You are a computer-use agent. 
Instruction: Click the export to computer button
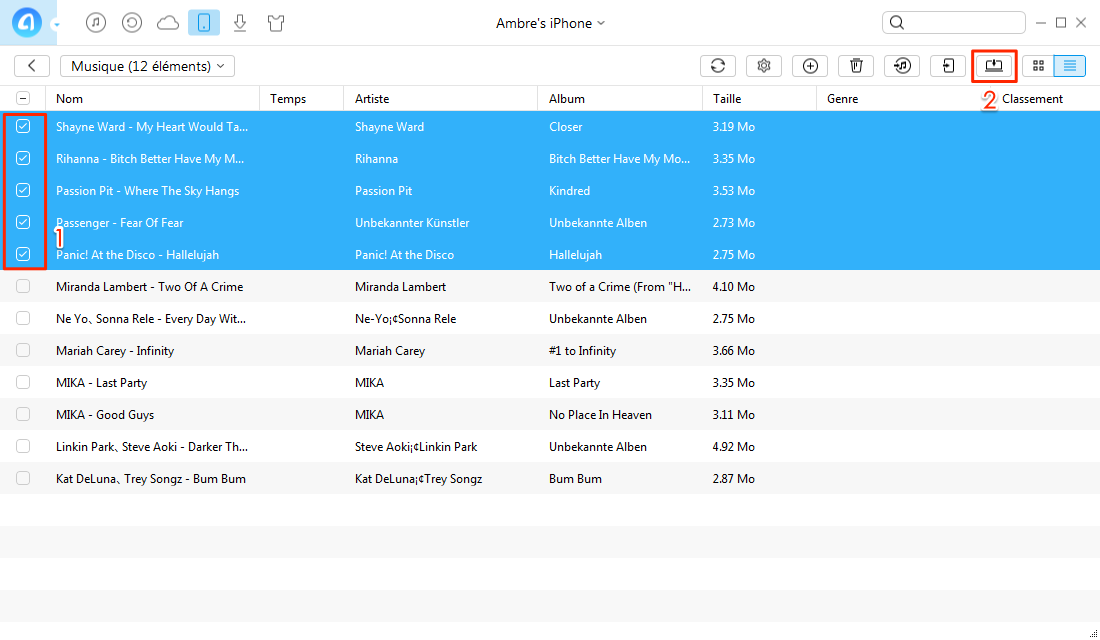pyautogui.click(x=994, y=66)
